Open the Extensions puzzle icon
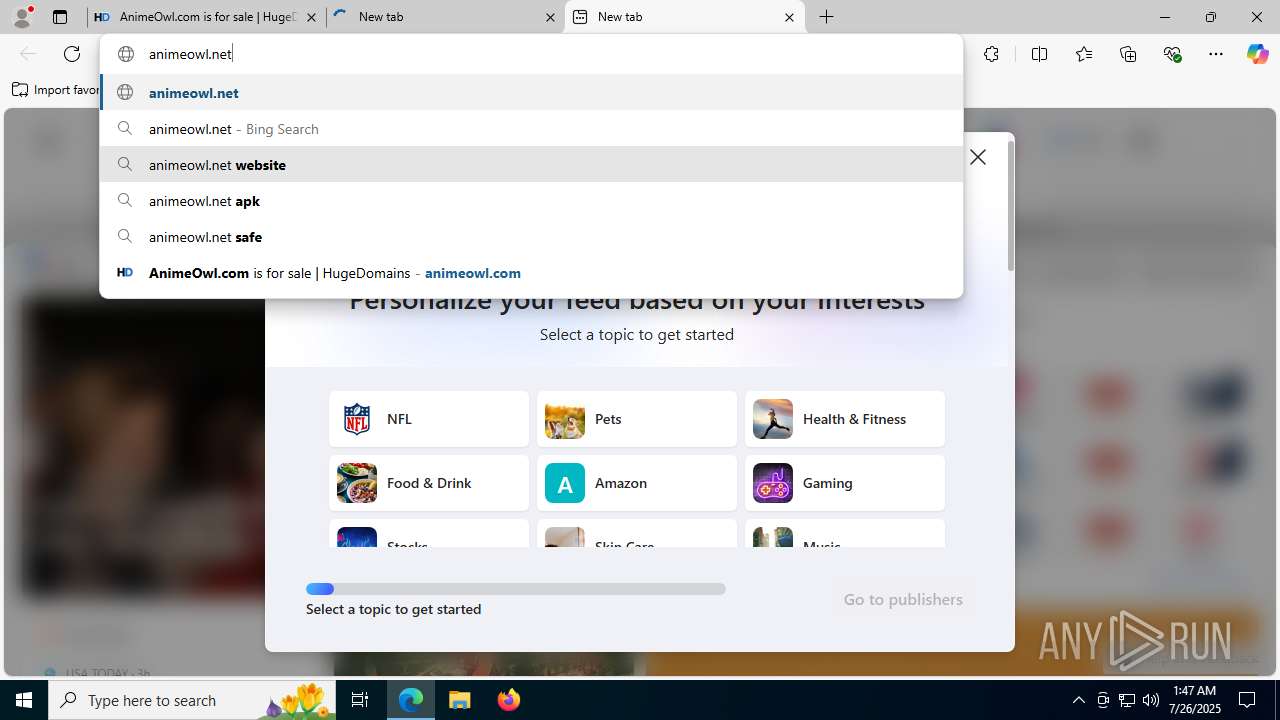This screenshot has height=720, width=1280. [991, 54]
